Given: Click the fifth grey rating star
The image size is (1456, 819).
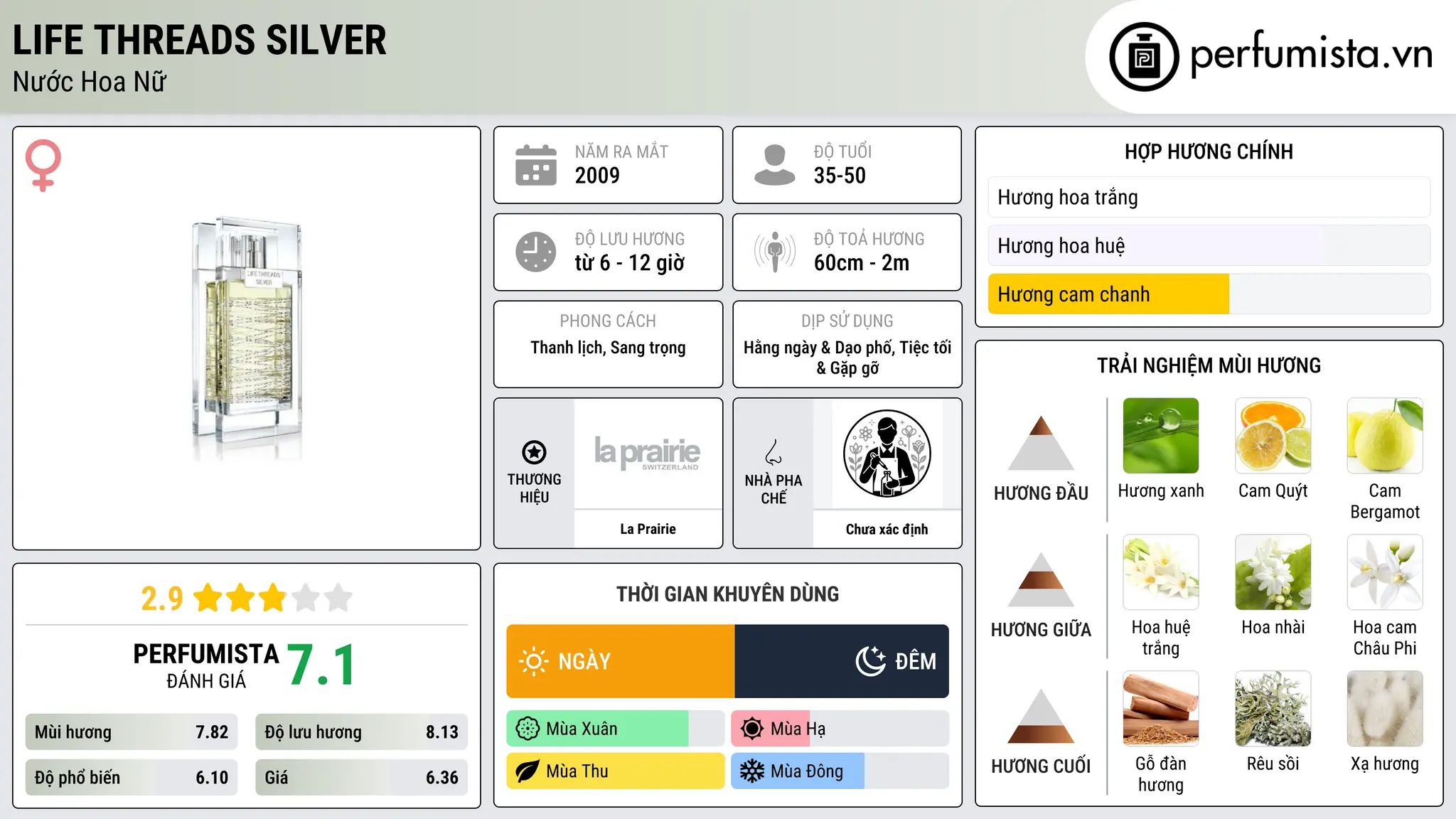Looking at the screenshot, I should [x=338, y=598].
